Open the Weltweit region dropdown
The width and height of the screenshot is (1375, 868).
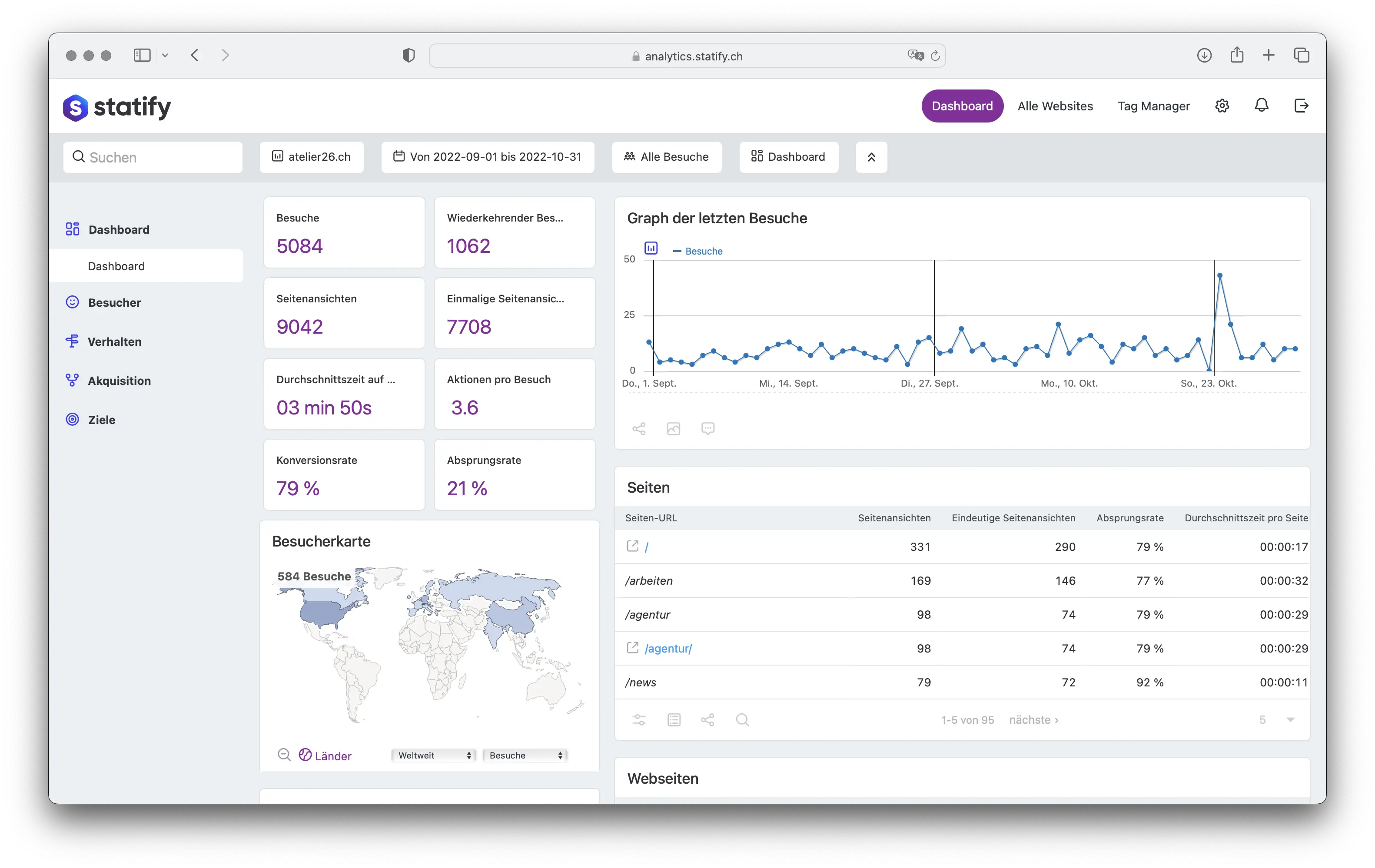pyautogui.click(x=434, y=755)
